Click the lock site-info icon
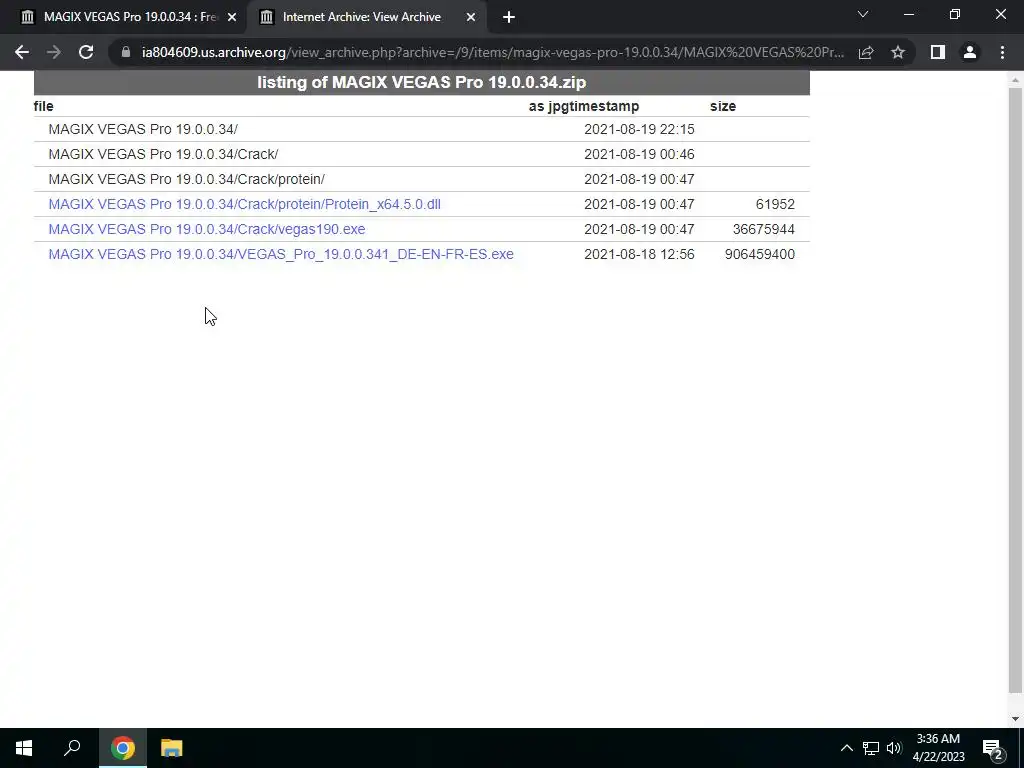Viewport: 1024px width, 768px height. [126, 52]
